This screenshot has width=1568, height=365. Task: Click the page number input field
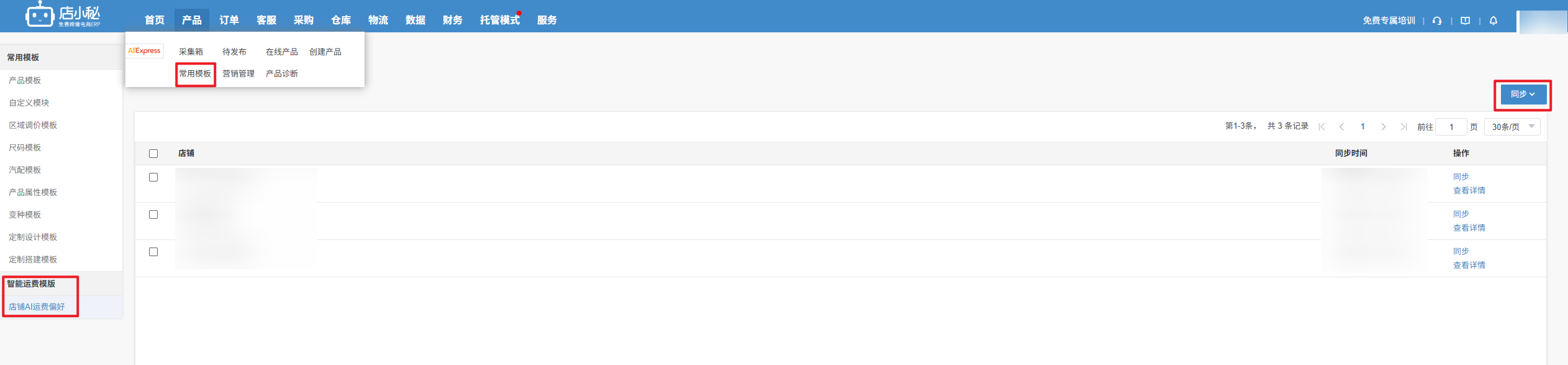[1451, 127]
